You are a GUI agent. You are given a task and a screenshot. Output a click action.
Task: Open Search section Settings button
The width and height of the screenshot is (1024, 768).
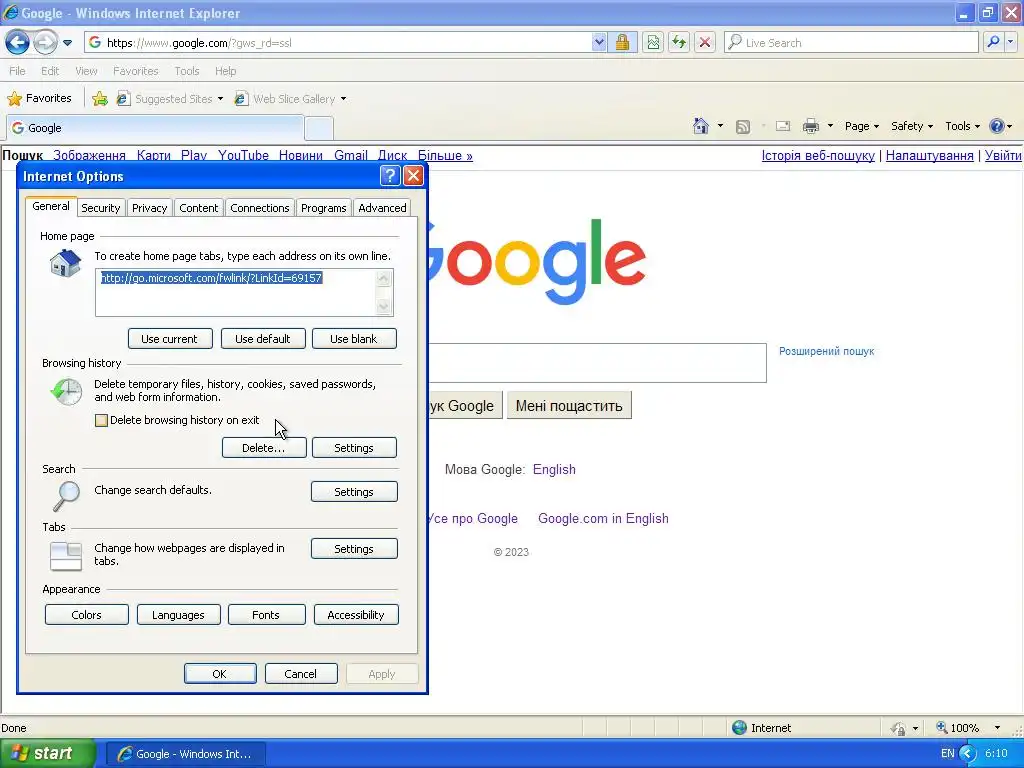pyautogui.click(x=354, y=492)
